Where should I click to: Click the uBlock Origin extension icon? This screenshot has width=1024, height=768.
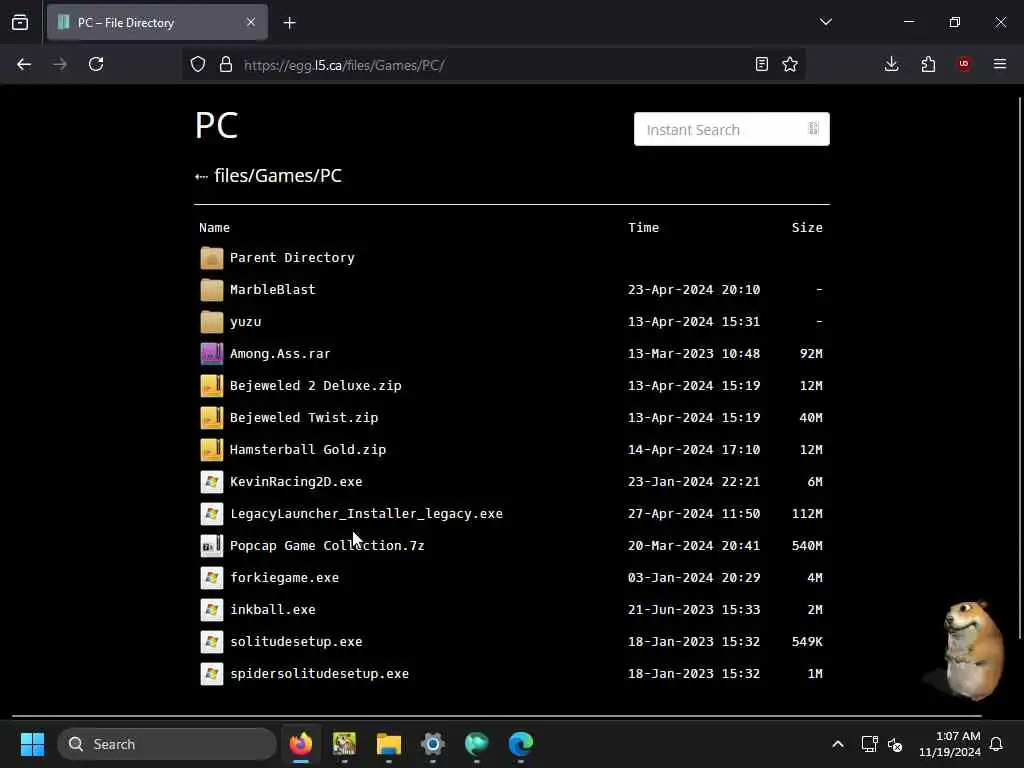pyautogui.click(x=964, y=64)
